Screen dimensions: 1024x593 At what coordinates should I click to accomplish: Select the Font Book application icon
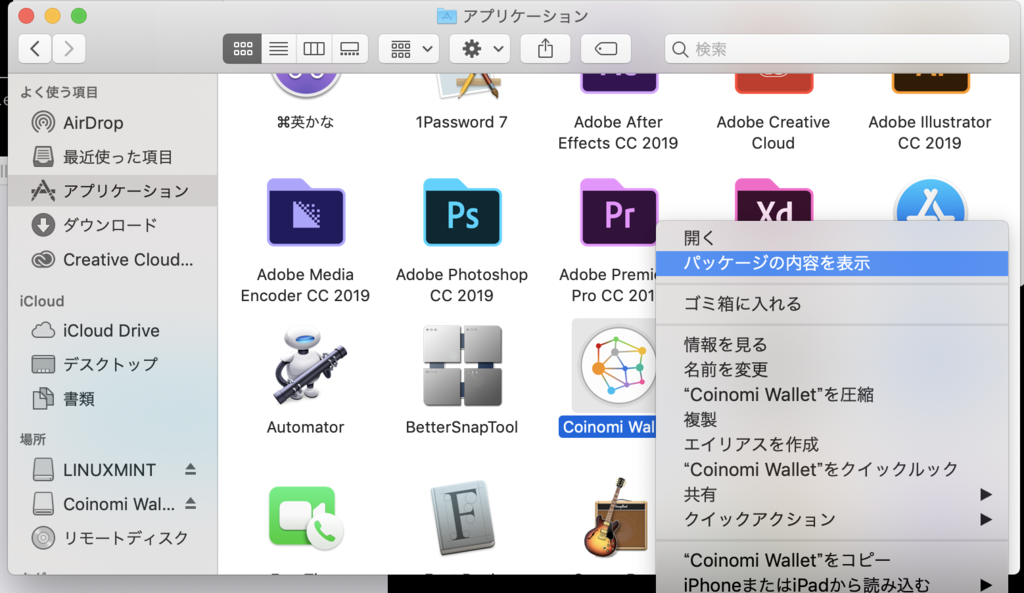(462, 518)
